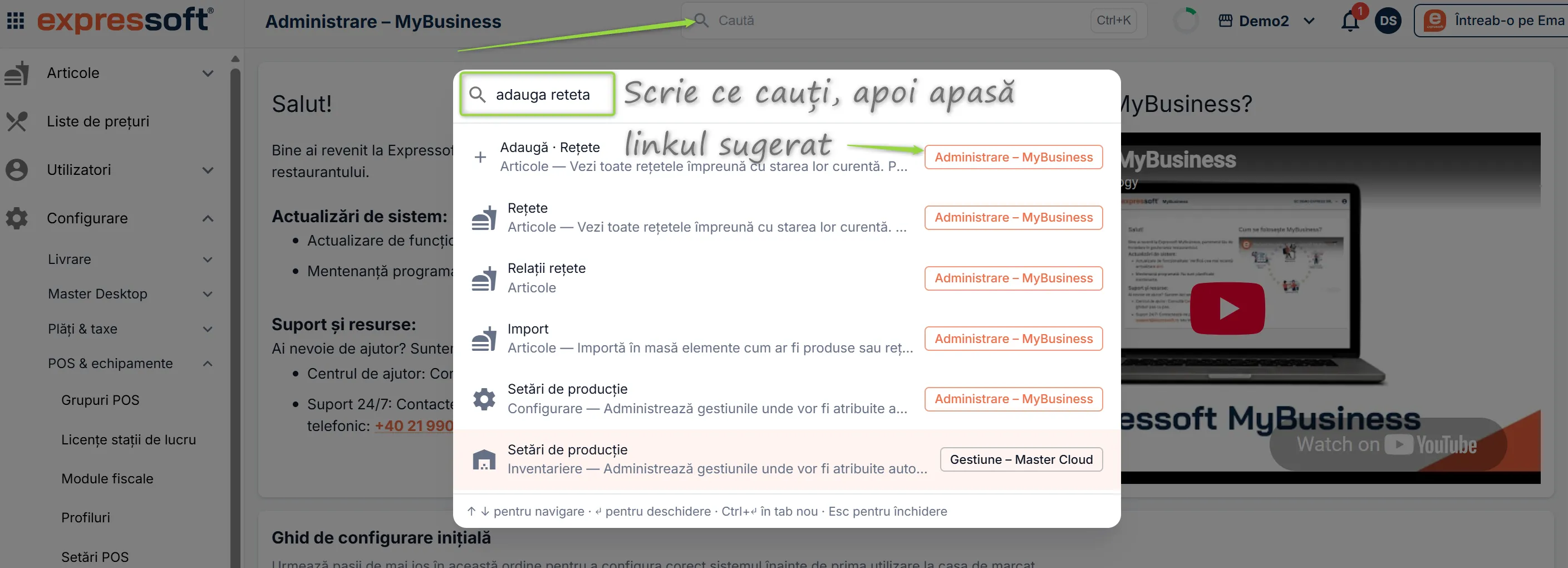This screenshot has height=568, width=1568.
Task: Click the Articole sidebar icon
Action: (x=17, y=73)
